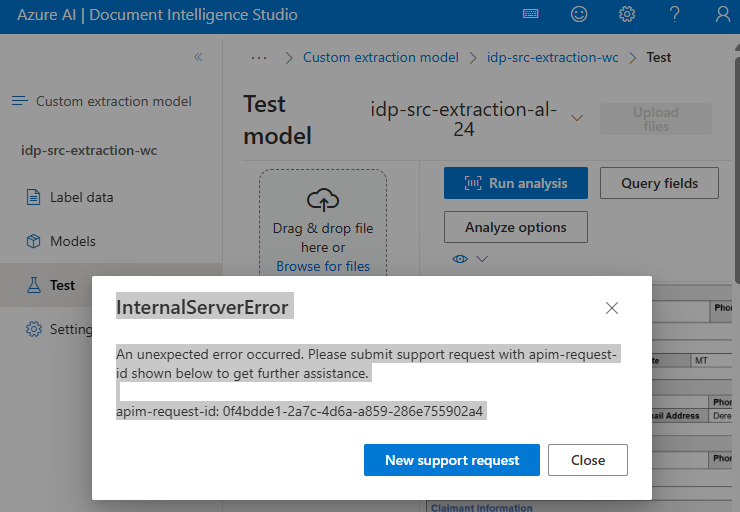Click the vertical scrollbar thumb

coord(737,170)
